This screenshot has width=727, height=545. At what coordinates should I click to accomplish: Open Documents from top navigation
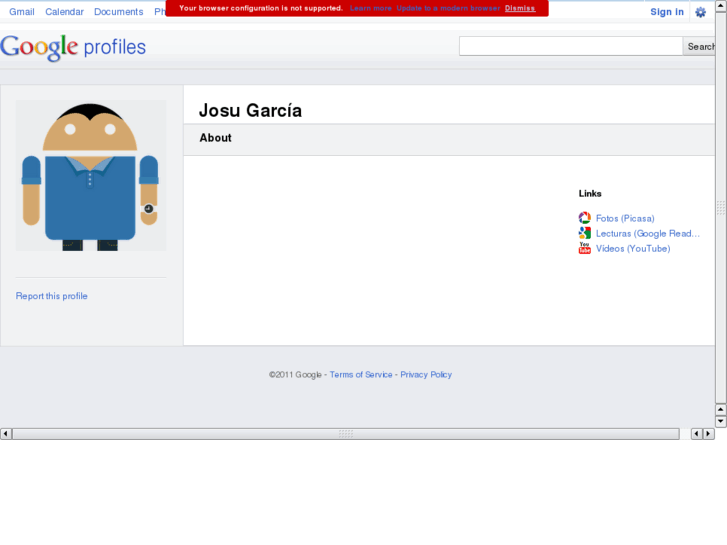tap(119, 12)
